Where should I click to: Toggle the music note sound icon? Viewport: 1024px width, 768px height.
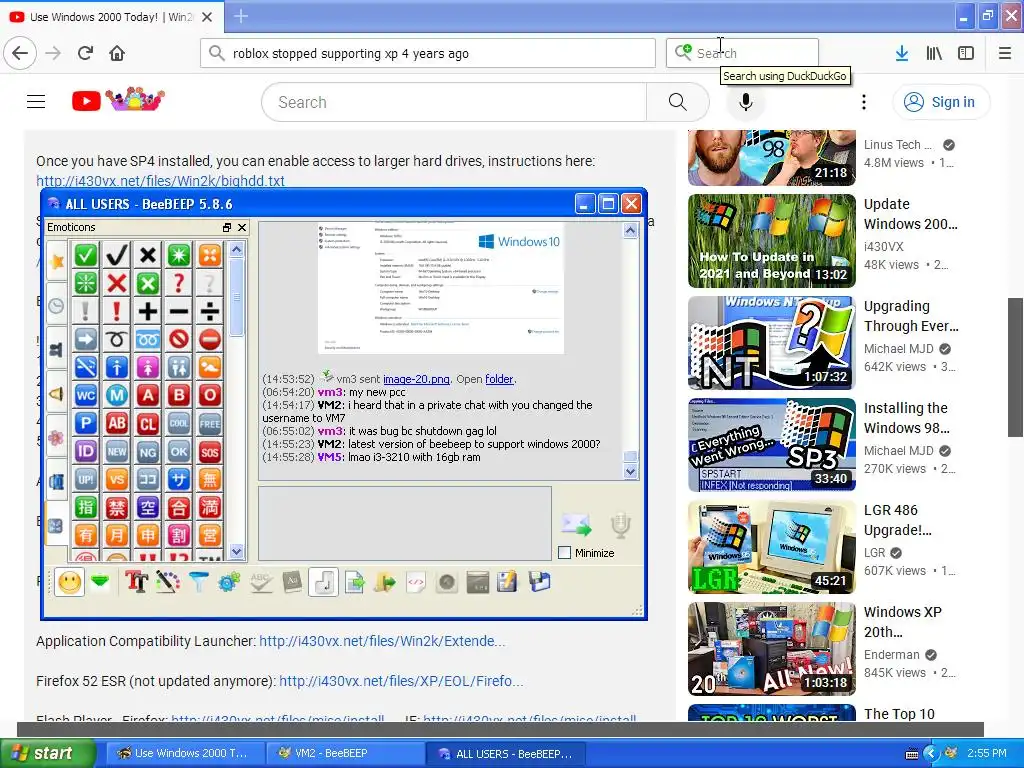pyautogui.click(x=323, y=581)
